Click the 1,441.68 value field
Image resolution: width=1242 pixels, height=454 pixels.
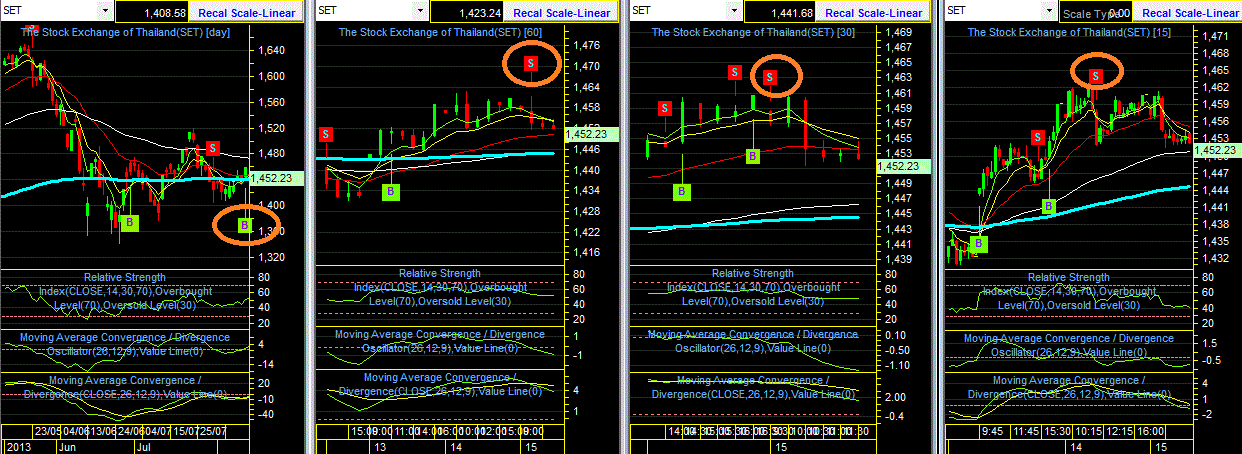781,12
